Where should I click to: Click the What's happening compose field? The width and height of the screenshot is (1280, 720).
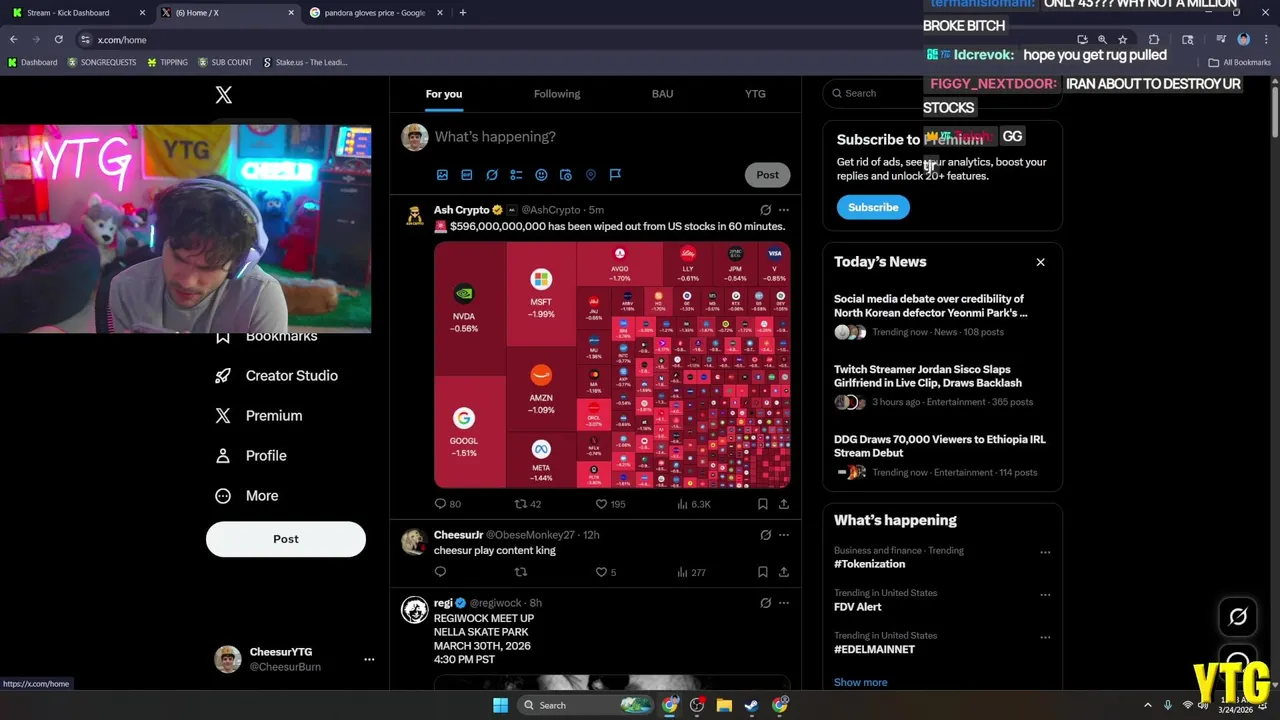click(x=610, y=137)
